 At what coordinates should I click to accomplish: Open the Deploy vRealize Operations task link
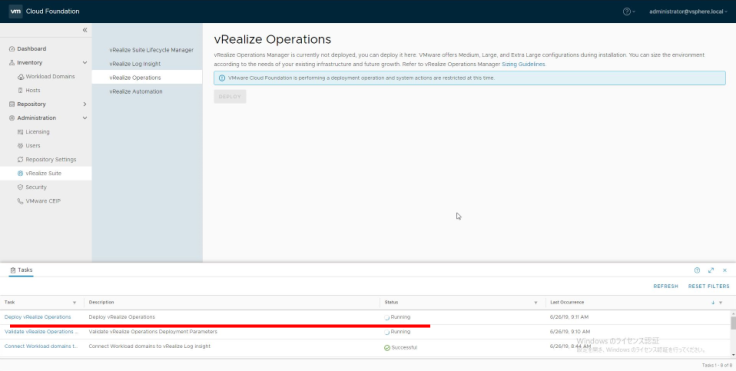(38, 317)
